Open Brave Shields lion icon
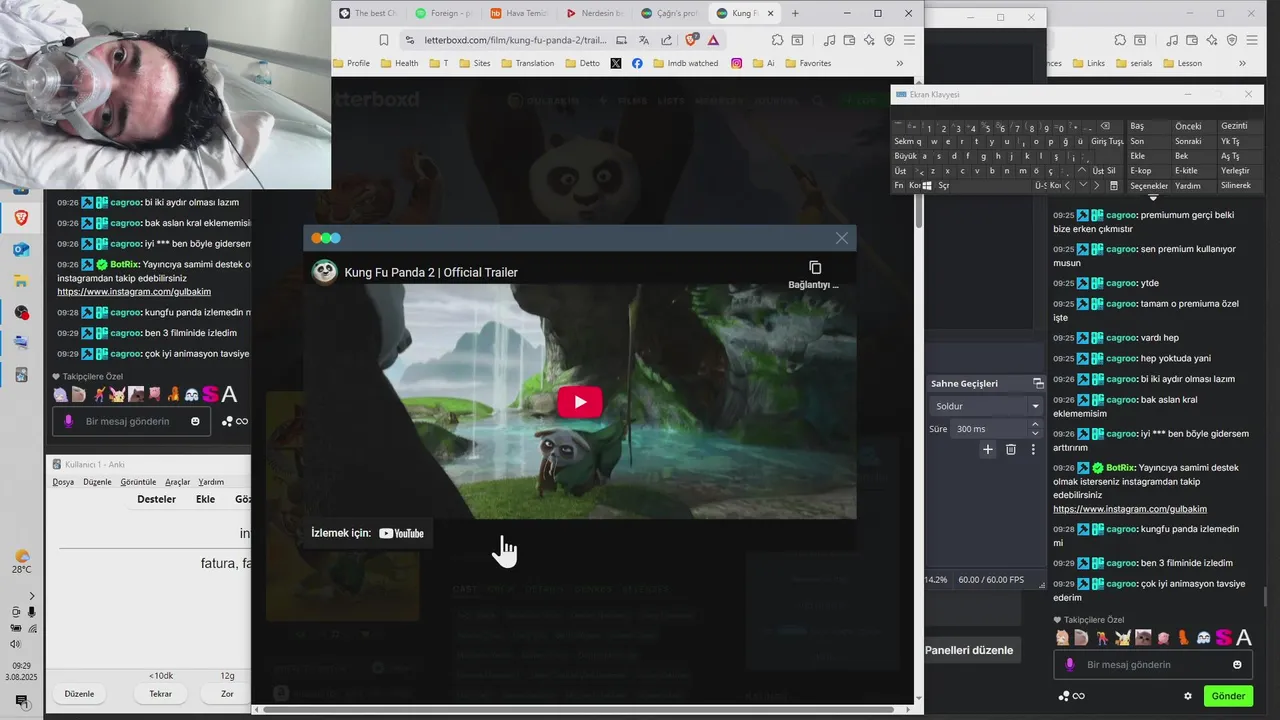Viewport: 1280px width, 720px height. pyautogui.click(x=691, y=40)
